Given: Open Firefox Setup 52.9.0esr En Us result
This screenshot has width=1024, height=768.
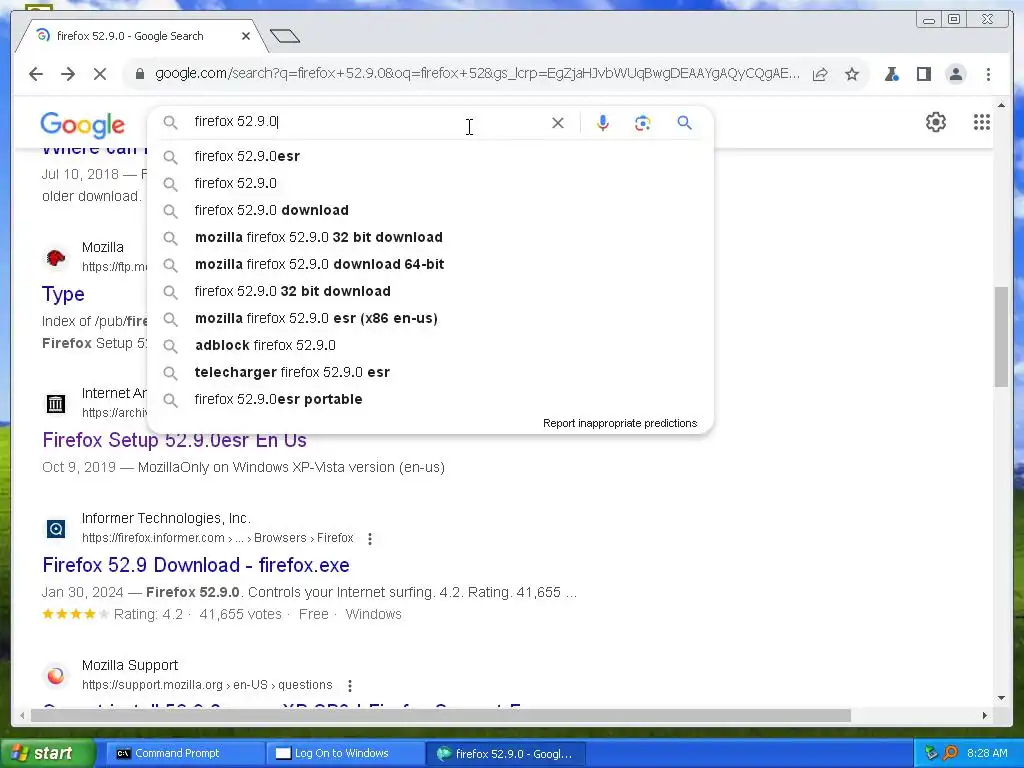Looking at the screenshot, I should (x=174, y=441).
